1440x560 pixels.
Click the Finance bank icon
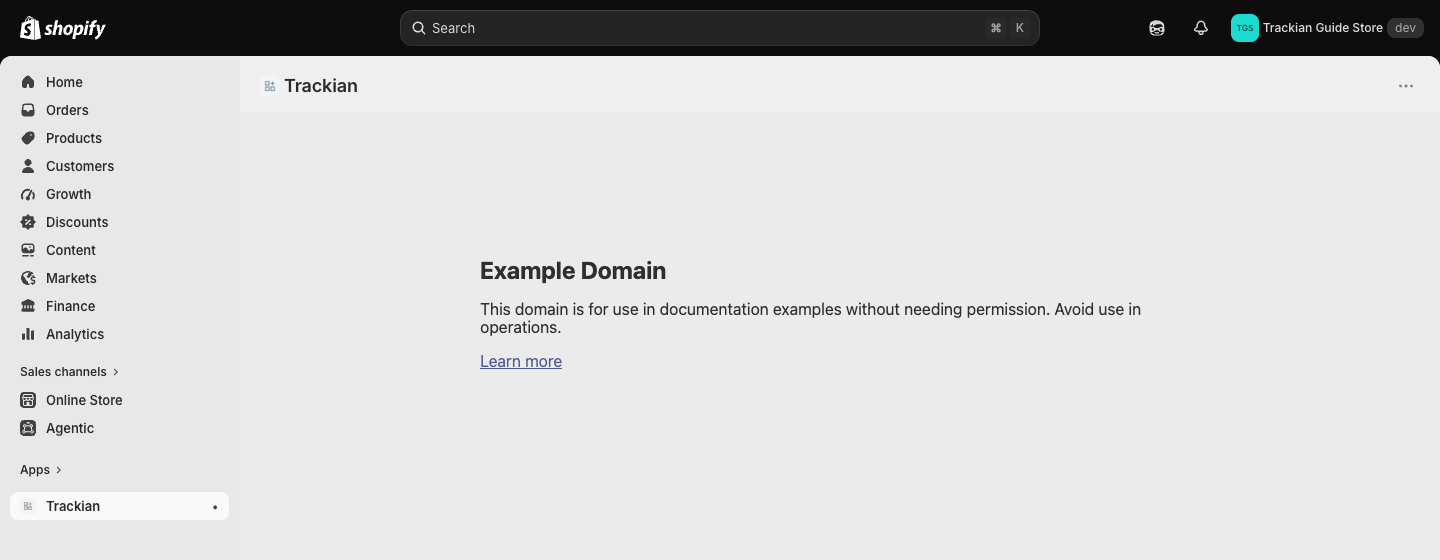tap(28, 306)
